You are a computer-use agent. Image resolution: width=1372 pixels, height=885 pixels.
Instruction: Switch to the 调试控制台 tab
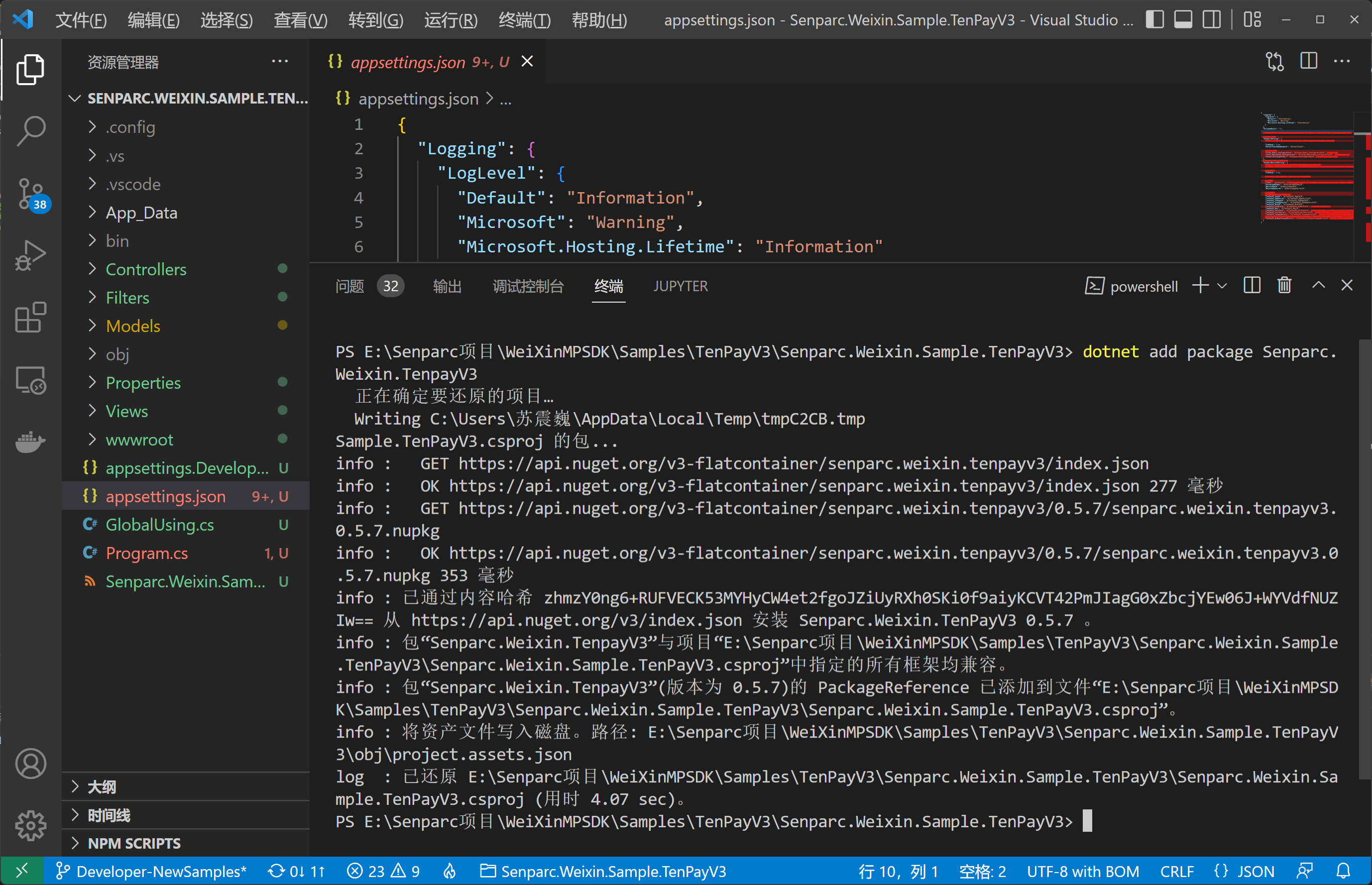pos(528,286)
